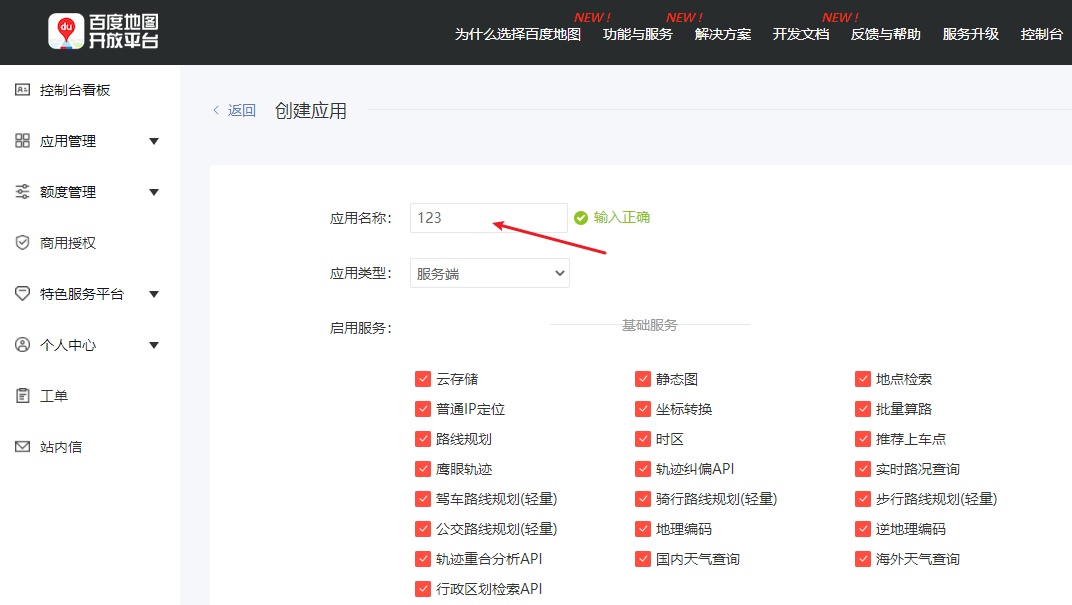This screenshot has height=605, width=1072.
Task: Uncheck the 推荐上车点 checkbox
Action: click(863, 439)
